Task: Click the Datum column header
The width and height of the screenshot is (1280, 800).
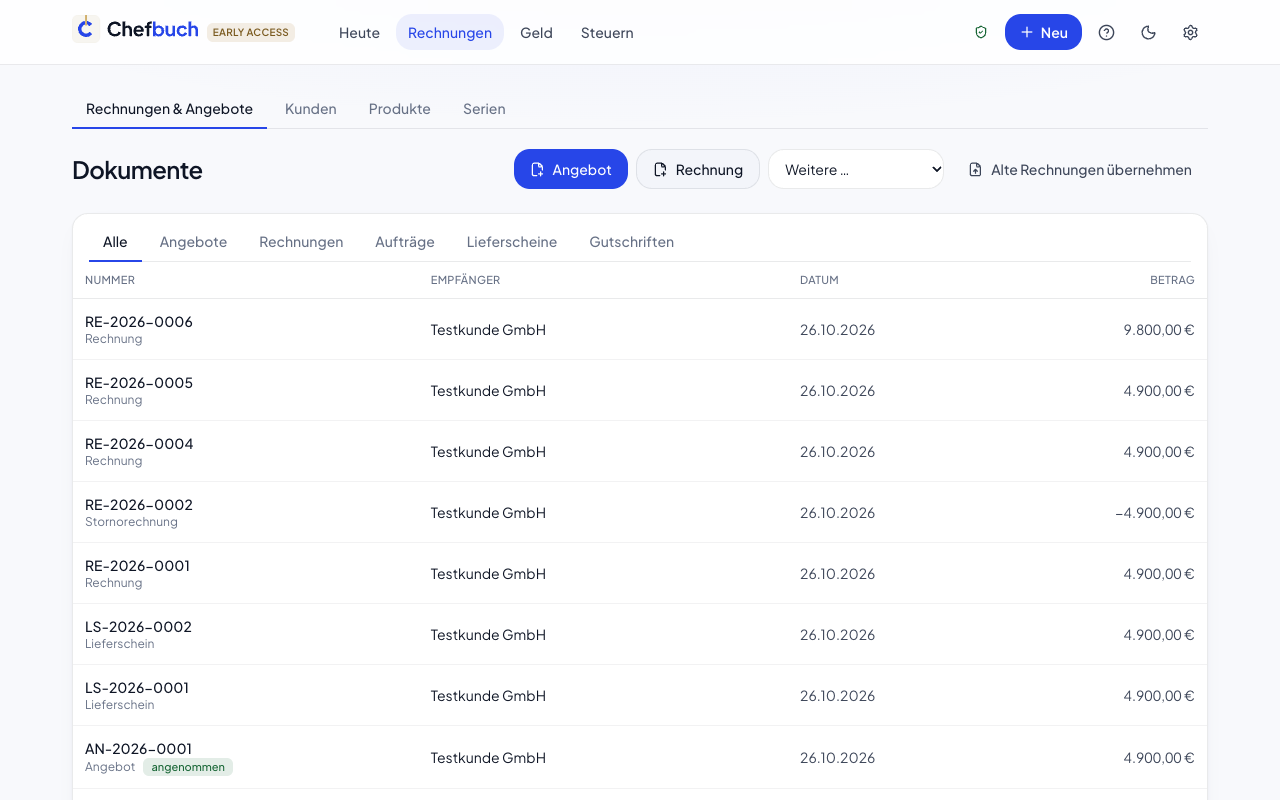Action: (819, 280)
